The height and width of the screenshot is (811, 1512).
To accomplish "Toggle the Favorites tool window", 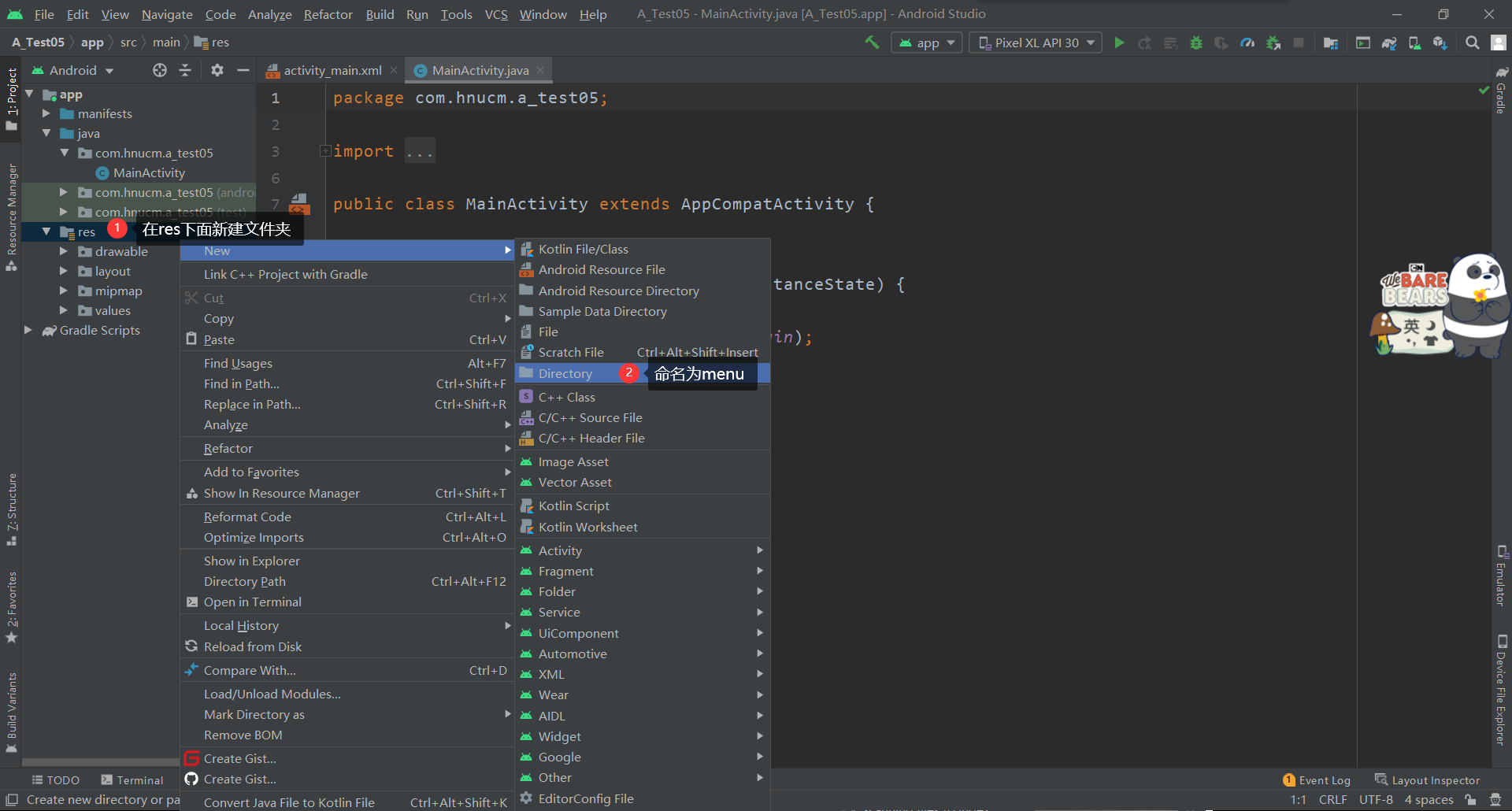I will coord(11,608).
